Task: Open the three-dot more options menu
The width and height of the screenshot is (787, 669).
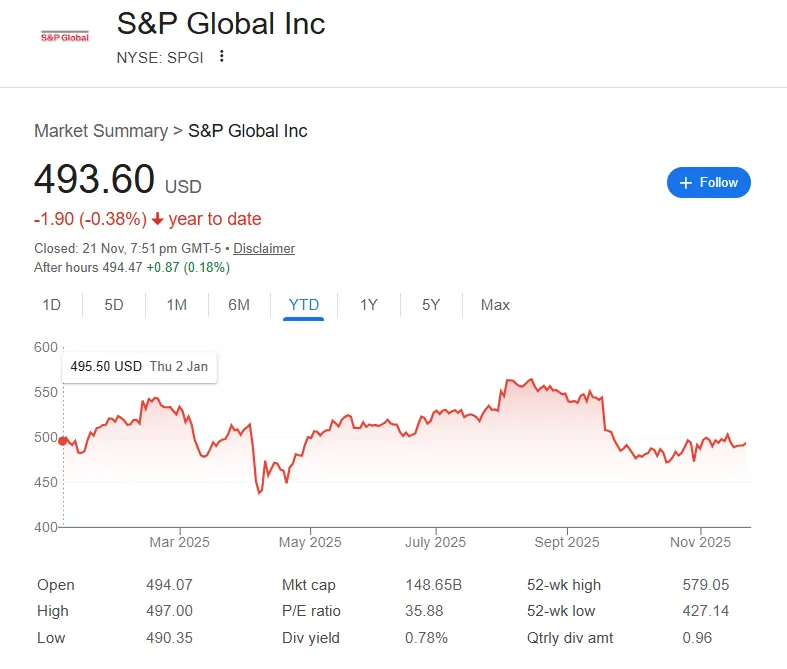Action: [222, 56]
